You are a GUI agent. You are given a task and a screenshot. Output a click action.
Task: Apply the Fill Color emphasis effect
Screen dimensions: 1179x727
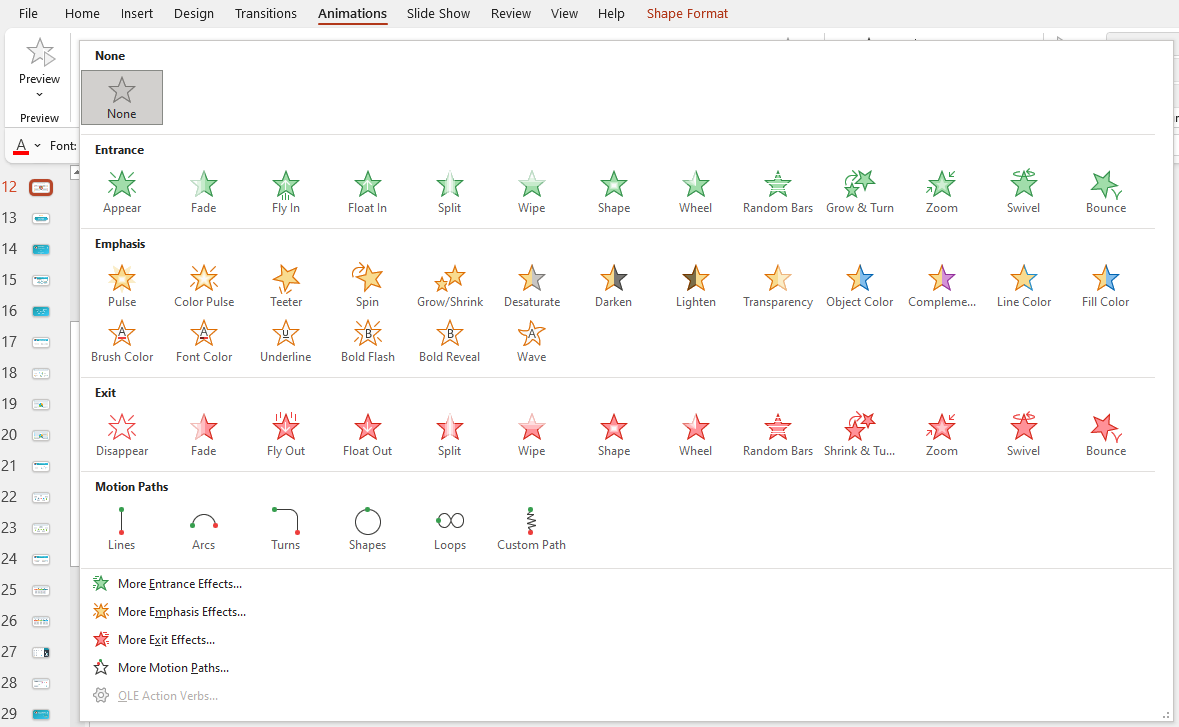[1105, 286]
